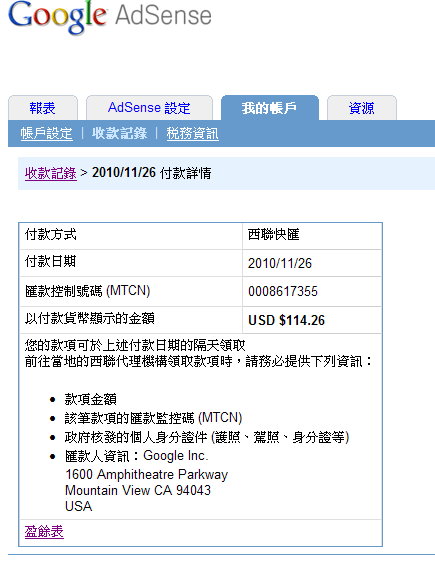Open the 資源 tab
Screen dimensions: 435x561
tap(362, 108)
